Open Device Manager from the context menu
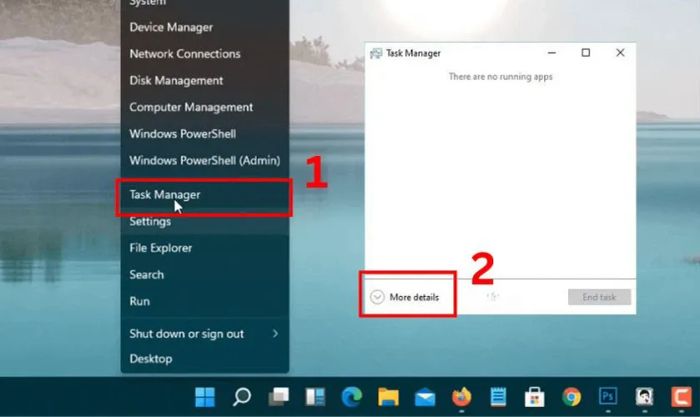Image resolution: width=700 pixels, height=417 pixels. (204, 27)
